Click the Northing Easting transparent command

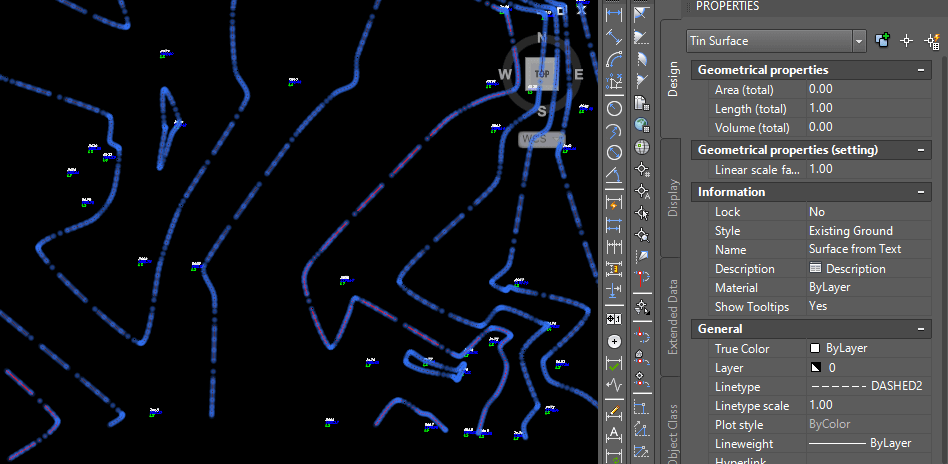[x=641, y=103]
